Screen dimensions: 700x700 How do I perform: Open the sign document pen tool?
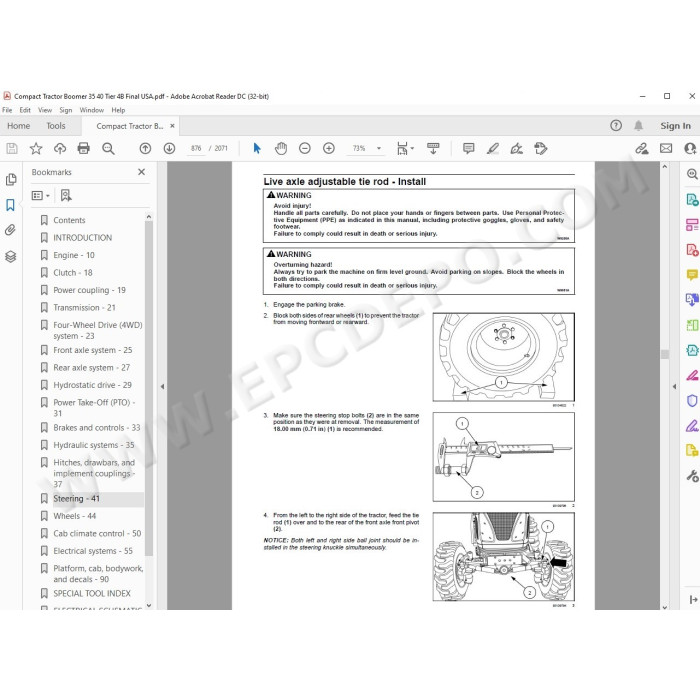pos(517,148)
